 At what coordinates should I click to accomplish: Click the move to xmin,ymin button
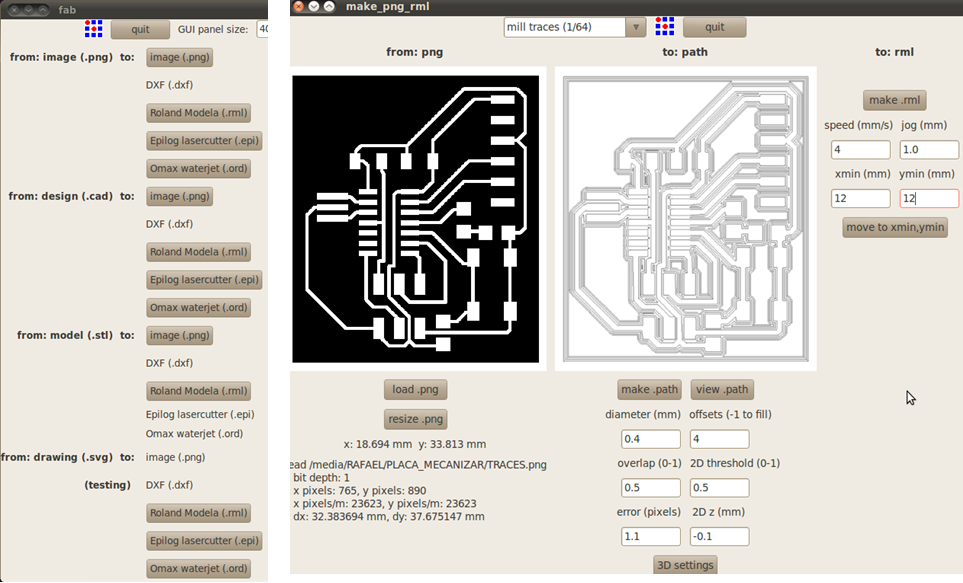[x=895, y=227]
